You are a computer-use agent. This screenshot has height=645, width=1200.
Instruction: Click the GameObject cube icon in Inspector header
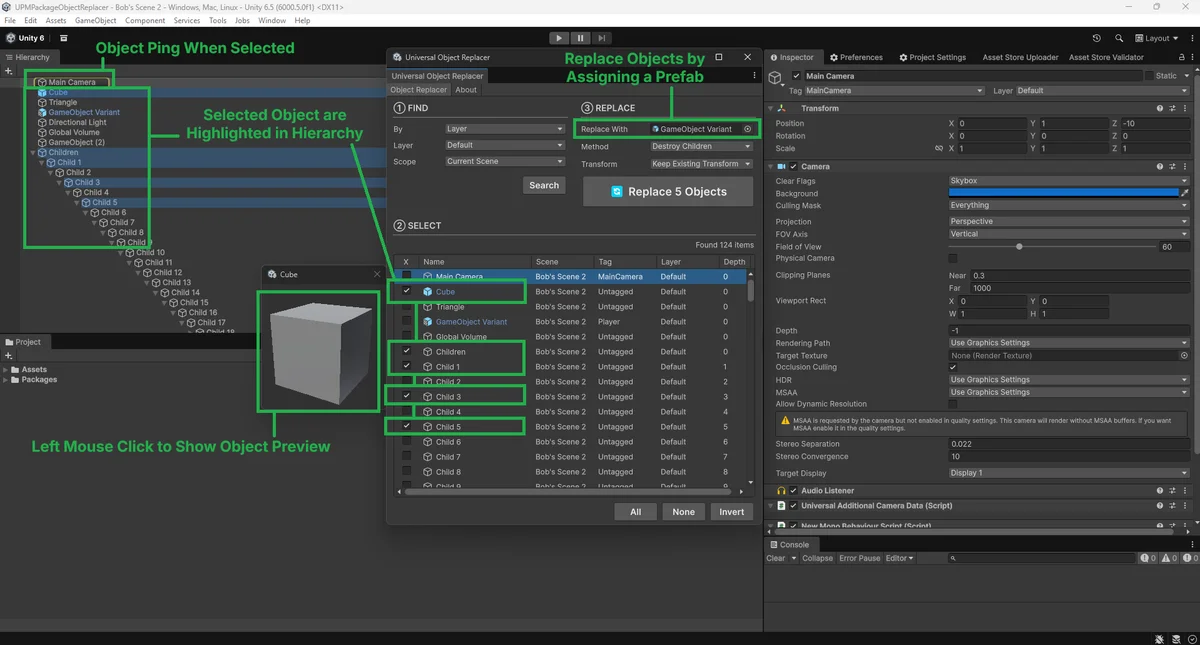click(x=777, y=78)
